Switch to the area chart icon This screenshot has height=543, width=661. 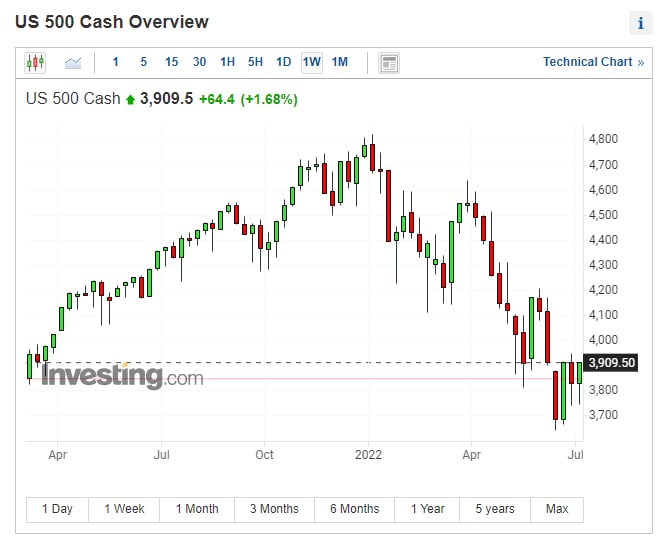pyautogui.click(x=73, y=63)
